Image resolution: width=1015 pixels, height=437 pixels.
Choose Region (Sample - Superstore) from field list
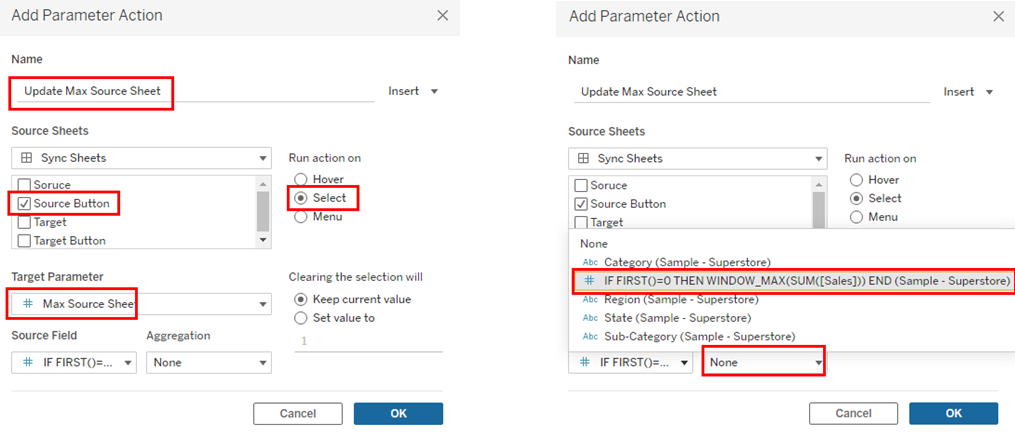[680, 299]
